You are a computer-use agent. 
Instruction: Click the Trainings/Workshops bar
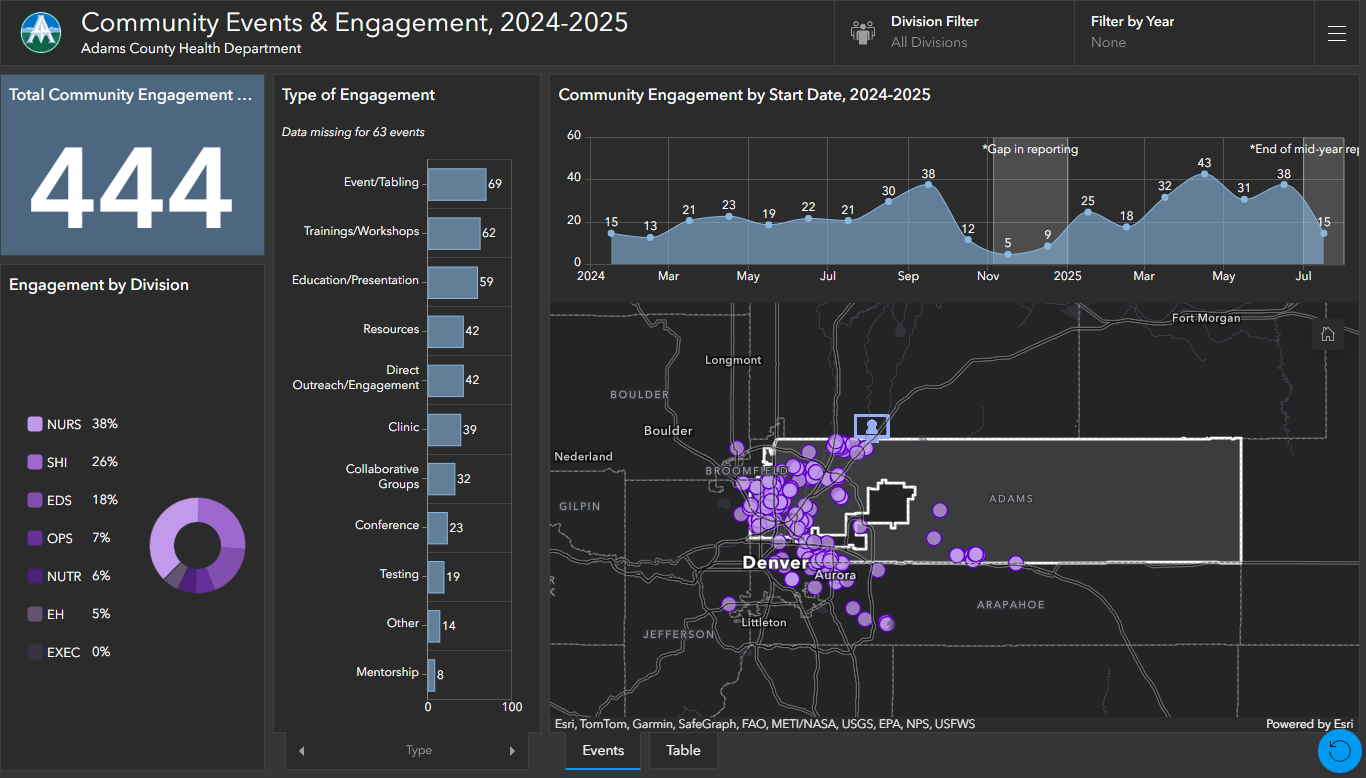454,233
